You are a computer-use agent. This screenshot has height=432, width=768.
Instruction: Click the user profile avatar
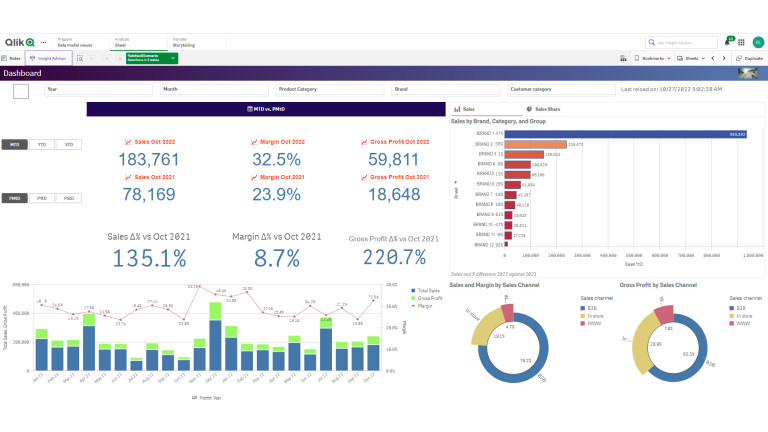coord(758,42)
